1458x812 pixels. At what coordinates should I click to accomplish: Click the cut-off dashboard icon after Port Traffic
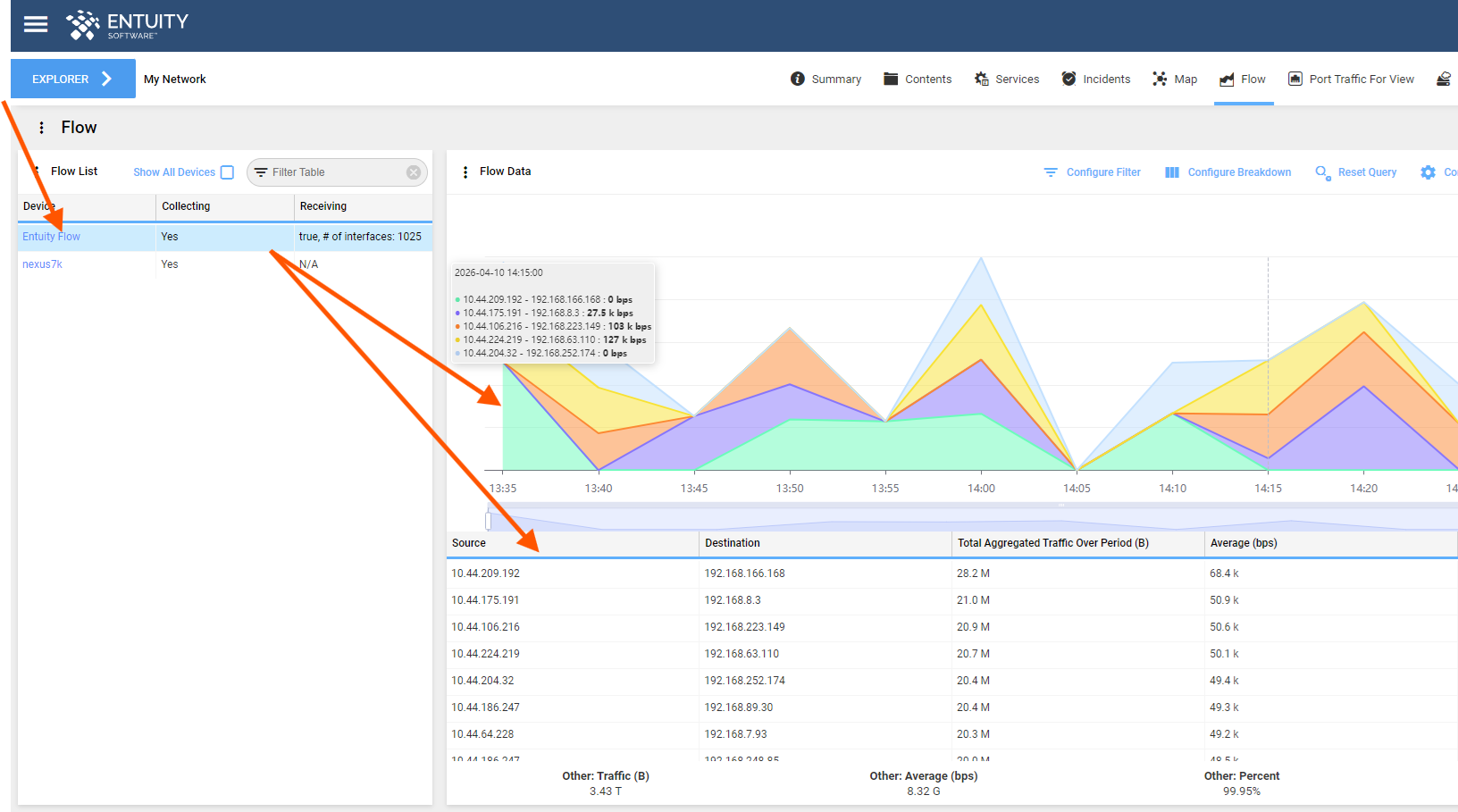(x=1444, y=80)
